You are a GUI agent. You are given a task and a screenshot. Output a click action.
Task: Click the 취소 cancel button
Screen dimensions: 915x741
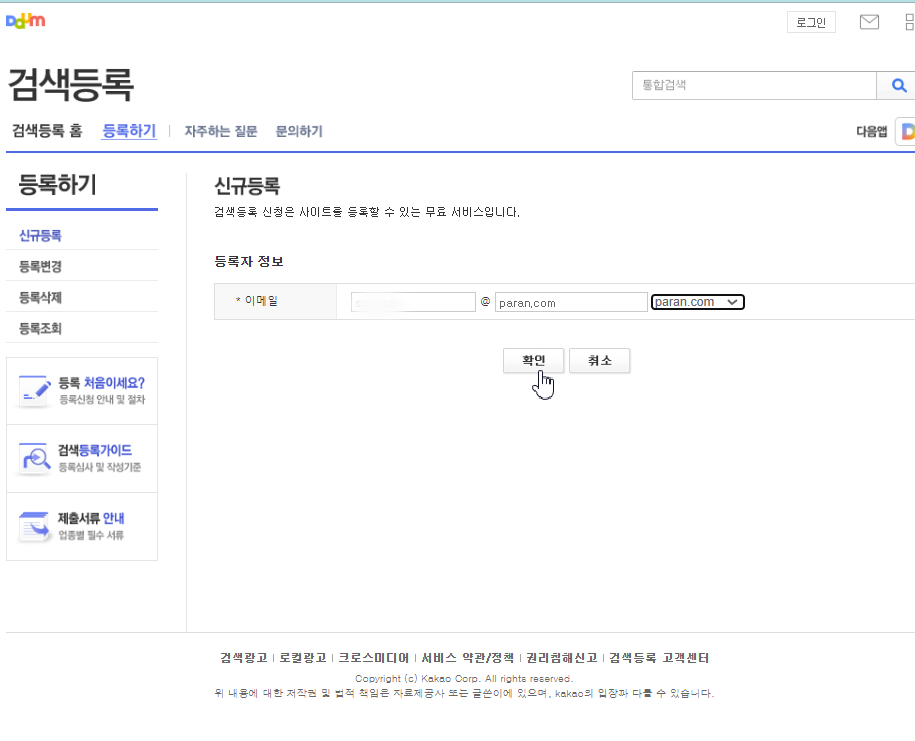coord(599,361)
